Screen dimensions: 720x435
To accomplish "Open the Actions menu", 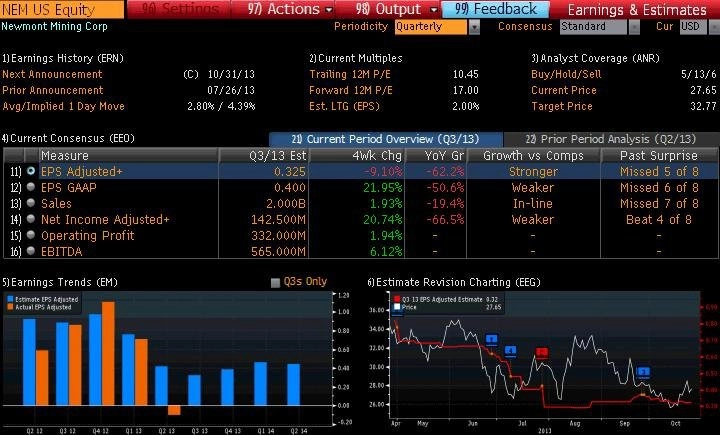I will point(290,9).
